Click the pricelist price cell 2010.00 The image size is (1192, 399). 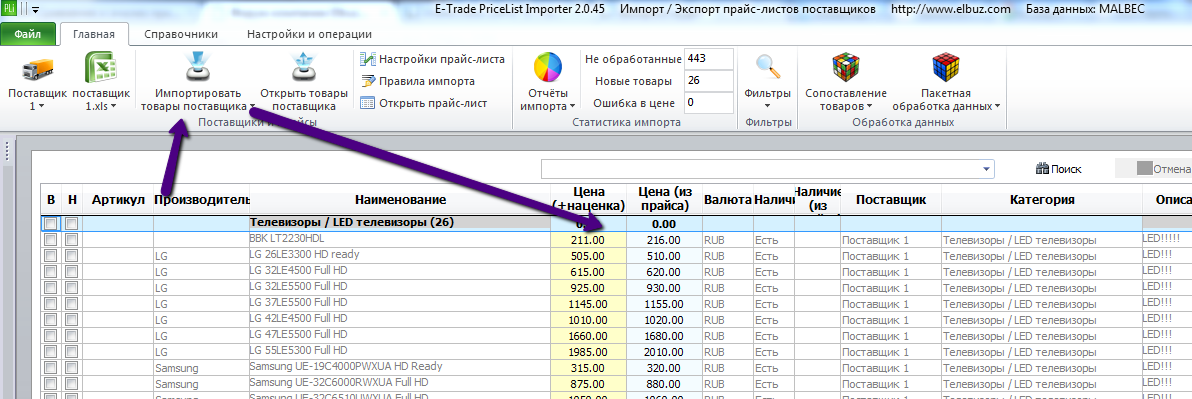pos(664,352)
